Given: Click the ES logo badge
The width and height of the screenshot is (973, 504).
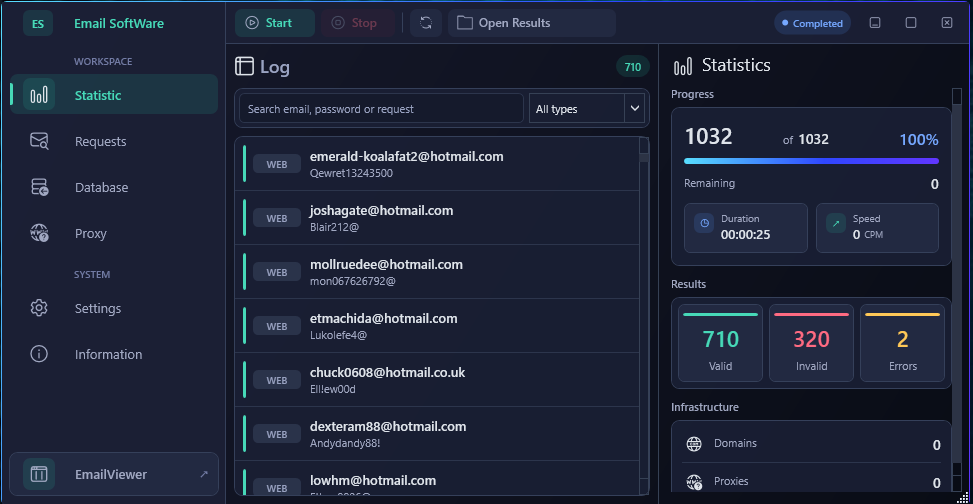Looking at the screenshot, I should coord(38,24).
